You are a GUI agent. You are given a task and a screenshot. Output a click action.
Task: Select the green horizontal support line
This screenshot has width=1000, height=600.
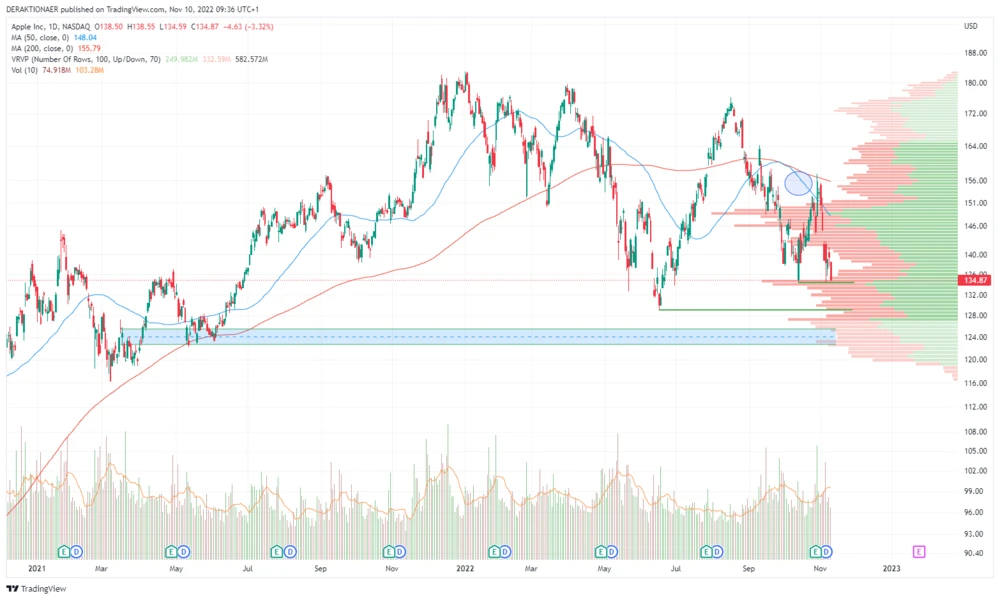(x=750, y=310)
